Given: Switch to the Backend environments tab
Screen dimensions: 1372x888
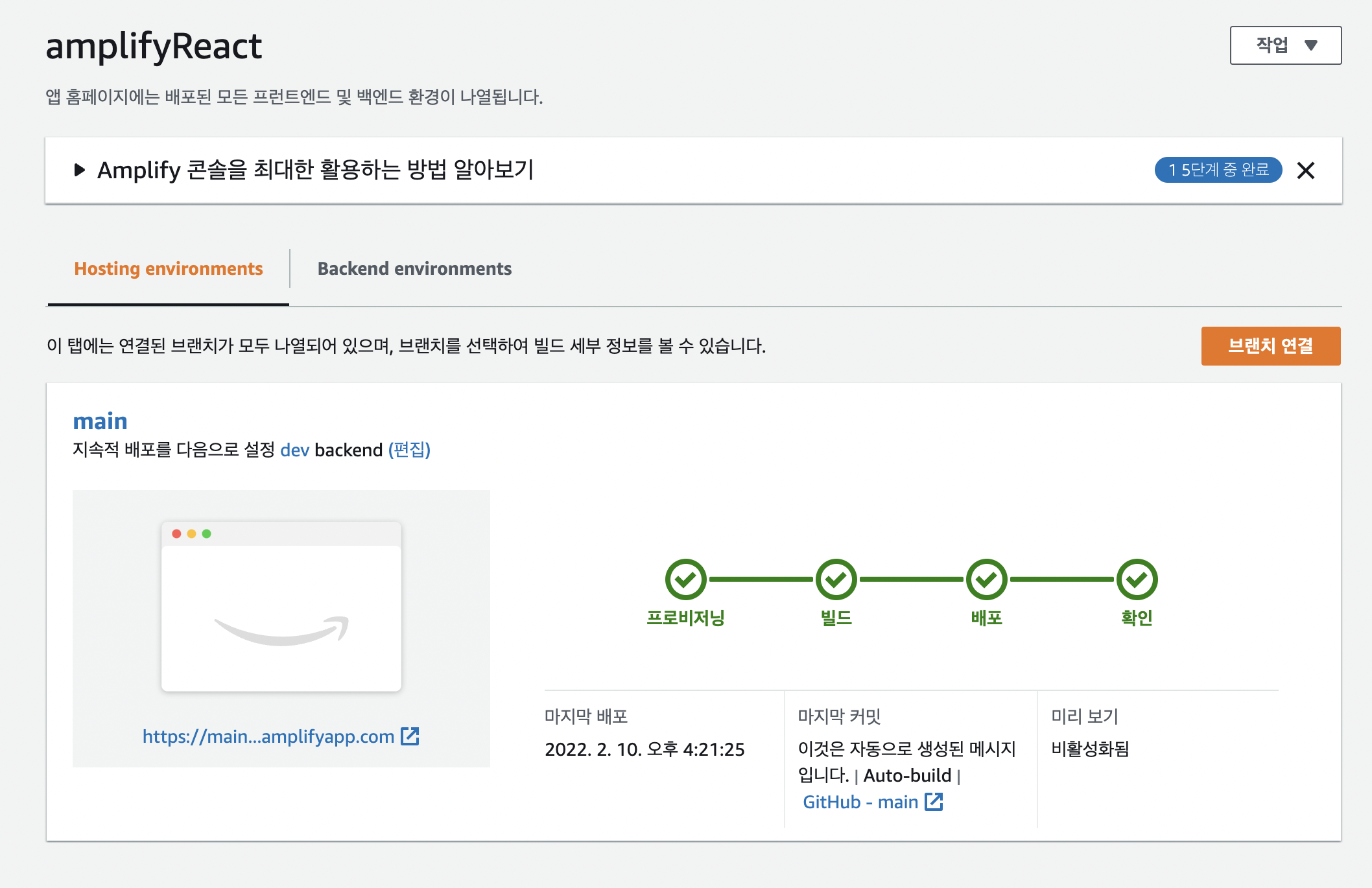Looking at the screenshot, I should click(414, 268).
